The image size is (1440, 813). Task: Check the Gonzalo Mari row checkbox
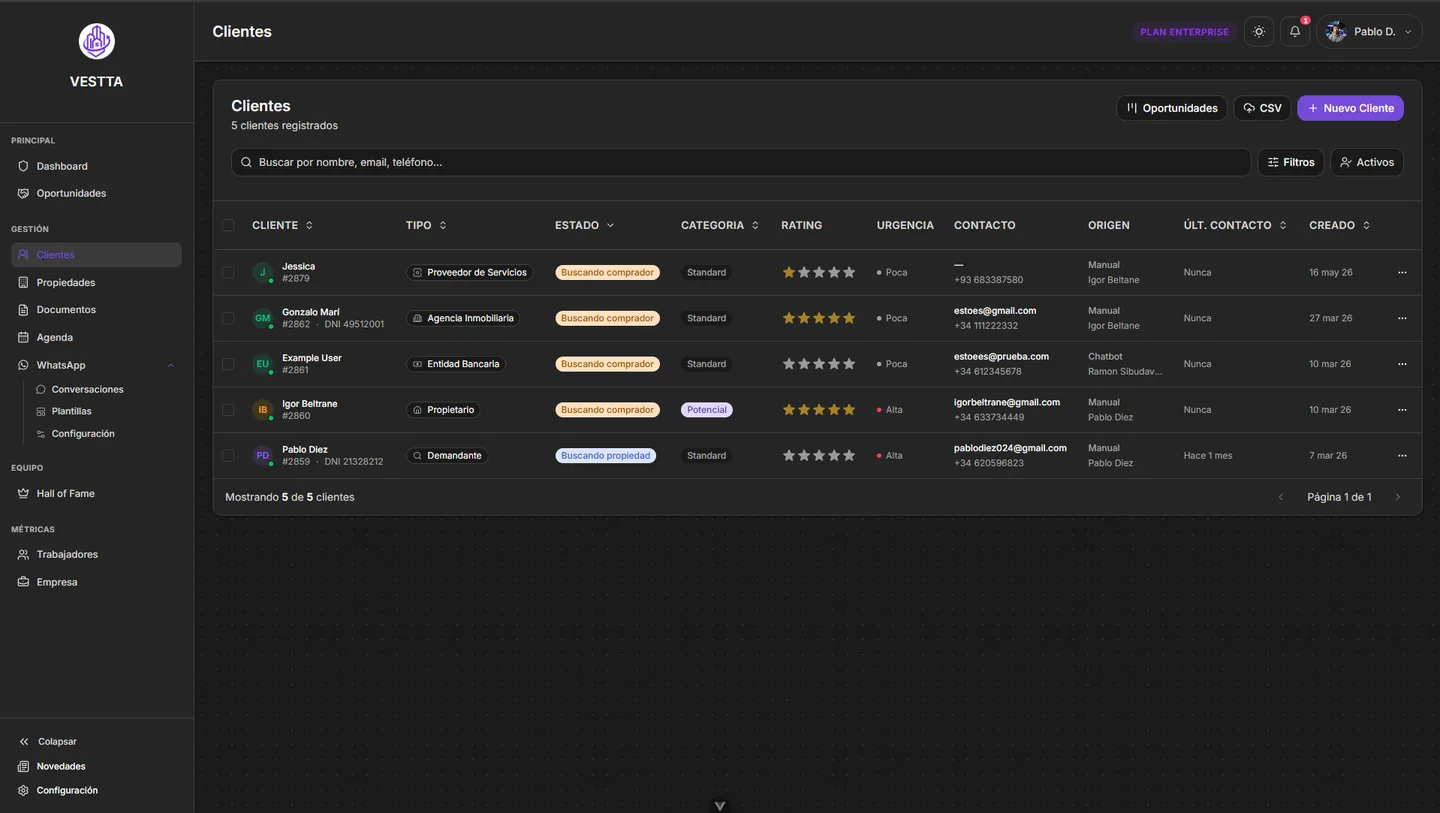(228, 318)
